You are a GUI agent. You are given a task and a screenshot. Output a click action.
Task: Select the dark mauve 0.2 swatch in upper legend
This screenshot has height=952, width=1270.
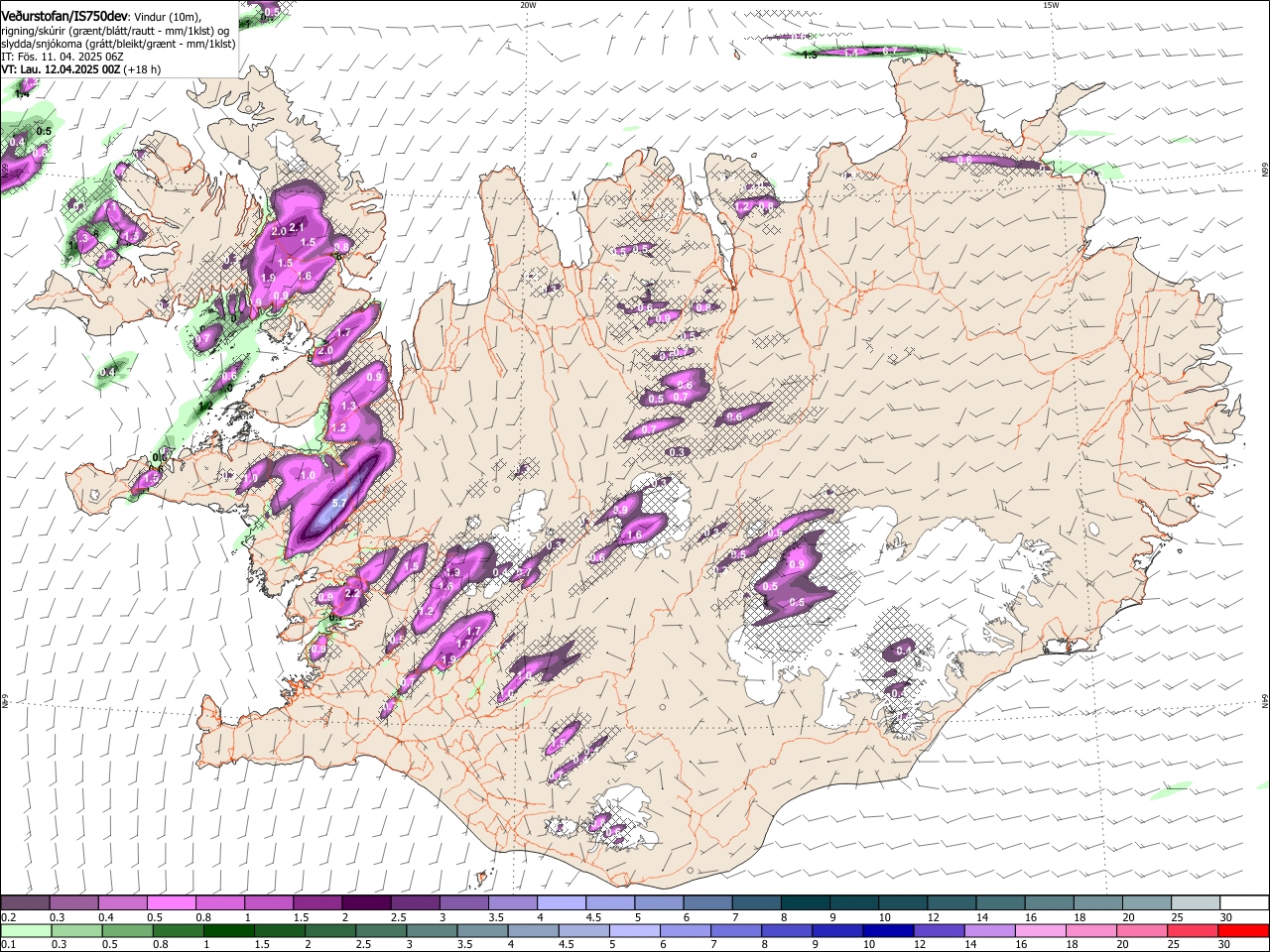[x=26, y=903]
